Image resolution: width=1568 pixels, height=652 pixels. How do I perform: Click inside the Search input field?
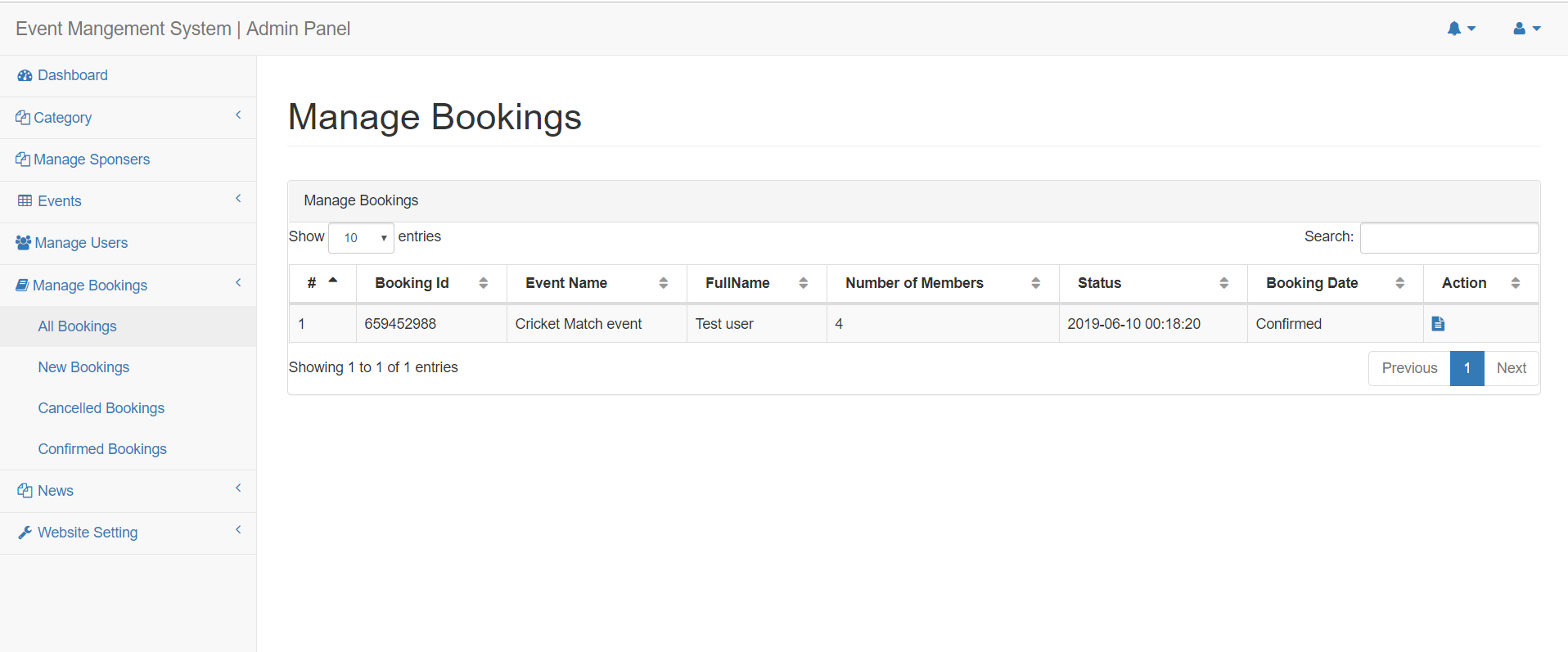point(1449,238)
